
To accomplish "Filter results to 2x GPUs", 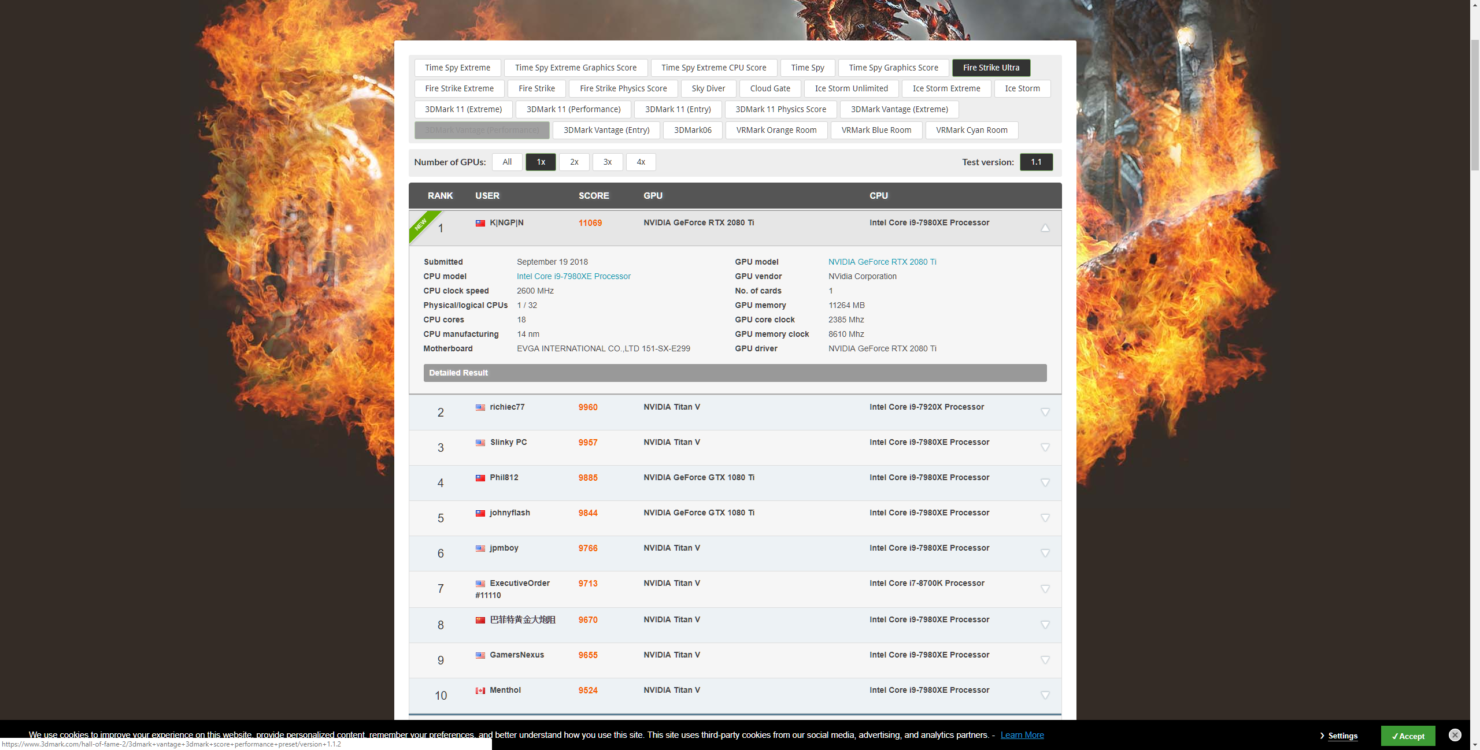I will pyautogui.click(x=574, y=162).
